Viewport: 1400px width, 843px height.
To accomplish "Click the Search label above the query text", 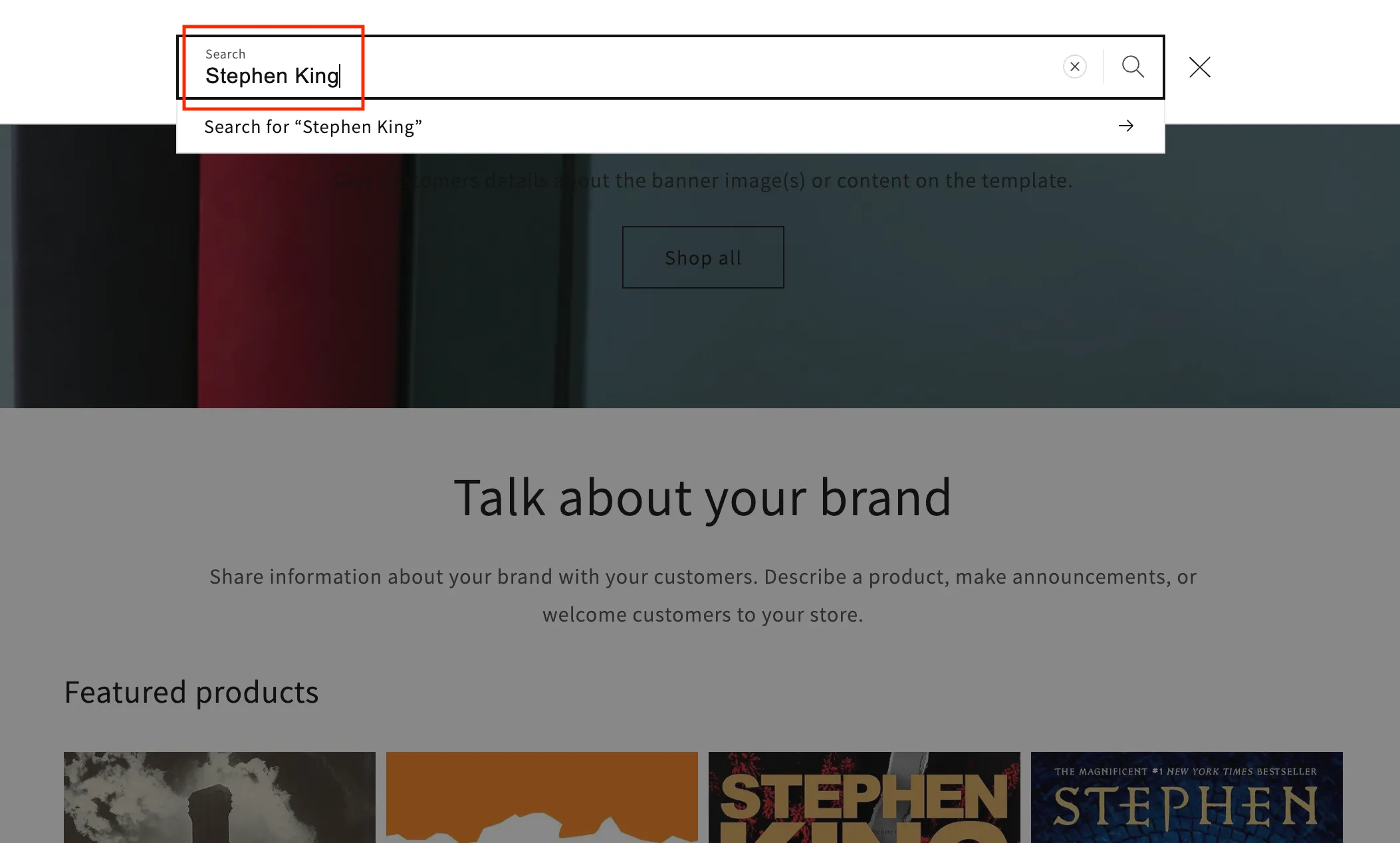I will [225, 54].
